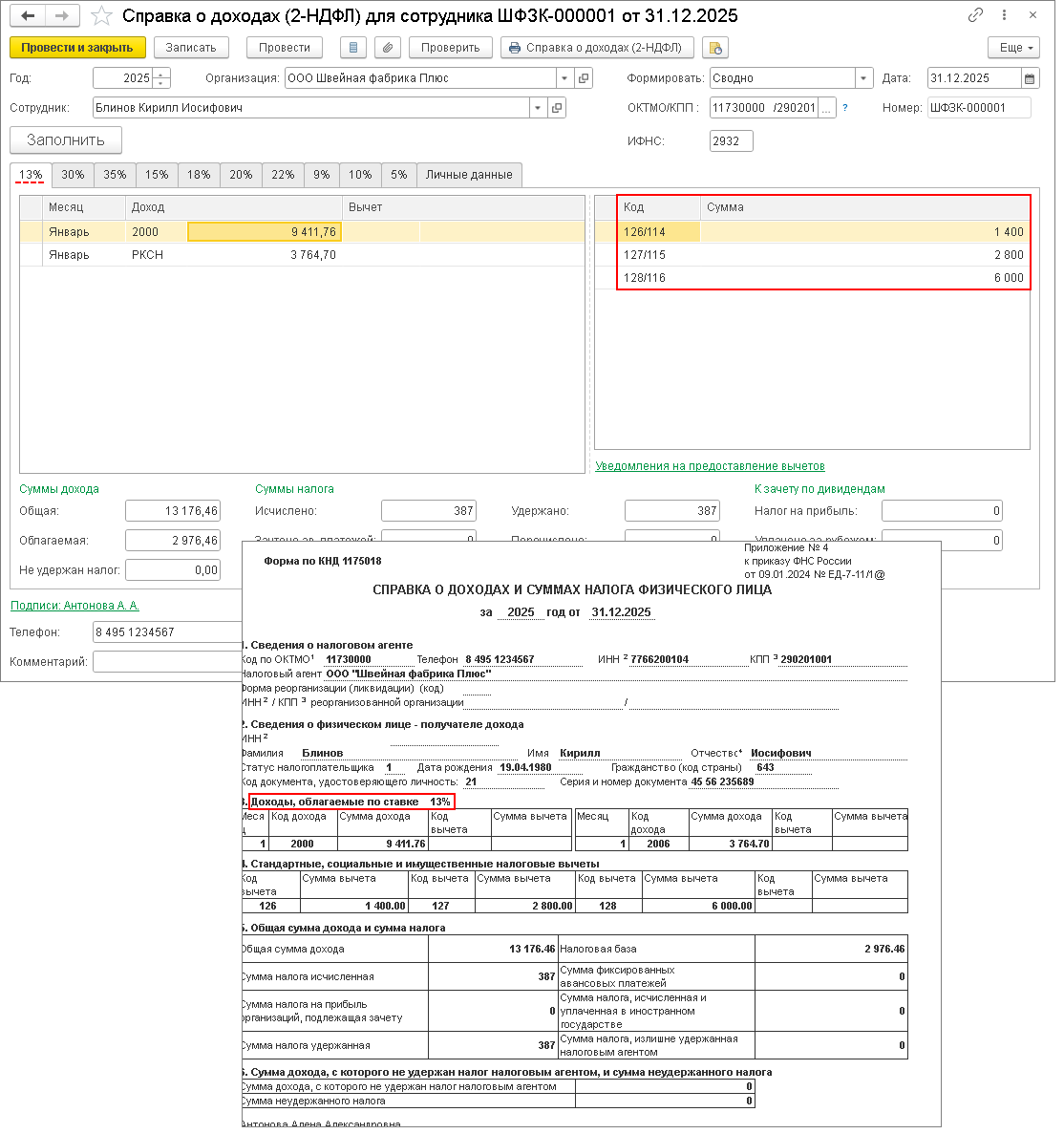
Task: Open attached files with paperclip icon
Action: coord(388,48)
